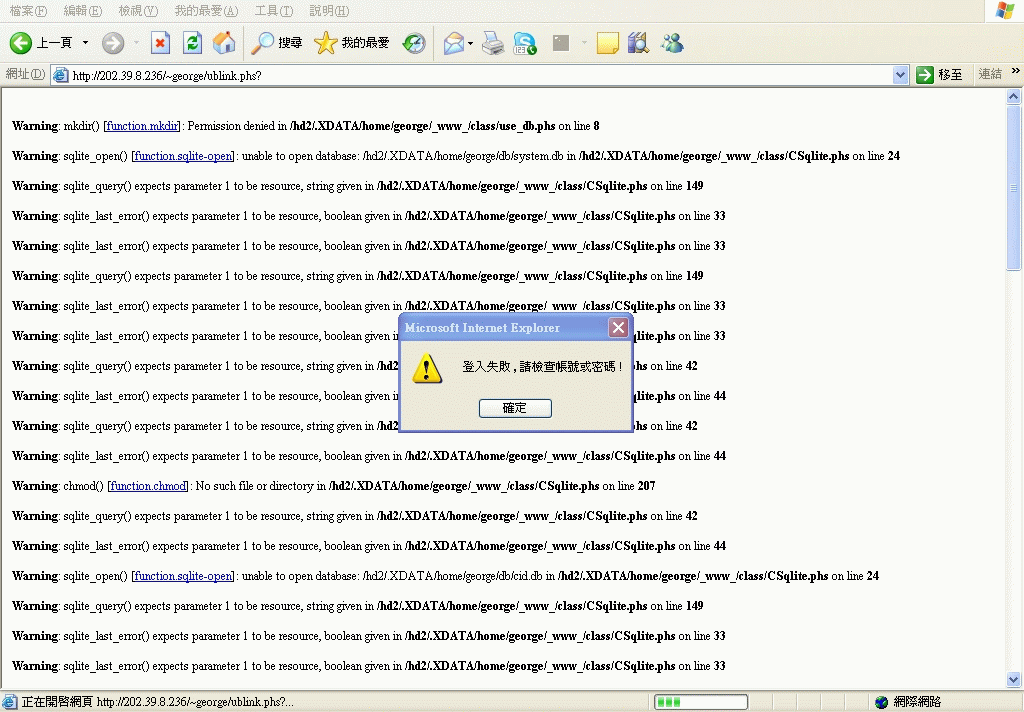The image size is (1024, 712).
Task: Click the vertical scrollbar thumb
Action: [1014, 187]
